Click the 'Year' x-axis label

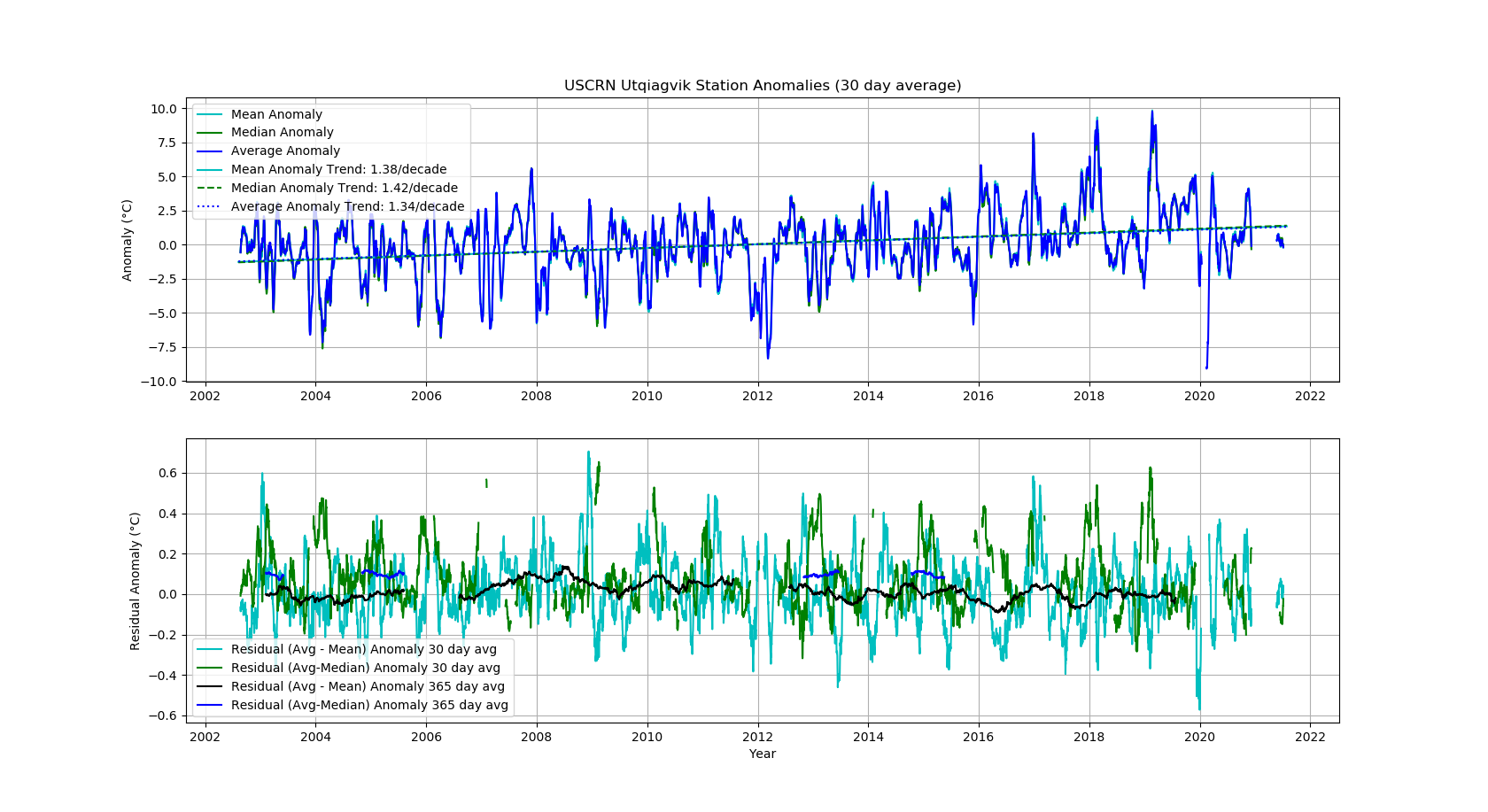[x=762, y=754]
